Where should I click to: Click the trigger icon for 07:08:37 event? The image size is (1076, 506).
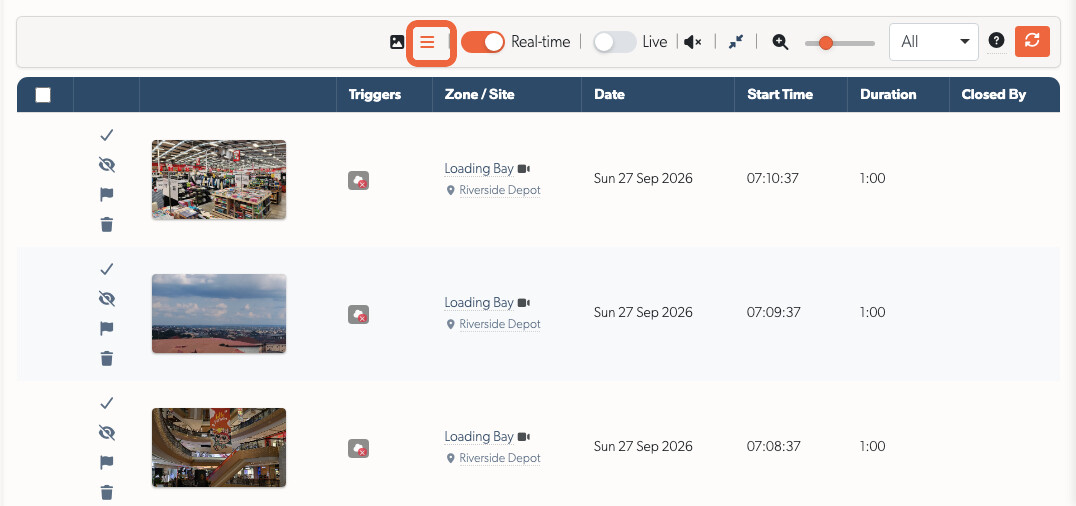click(x=358, y=448)
